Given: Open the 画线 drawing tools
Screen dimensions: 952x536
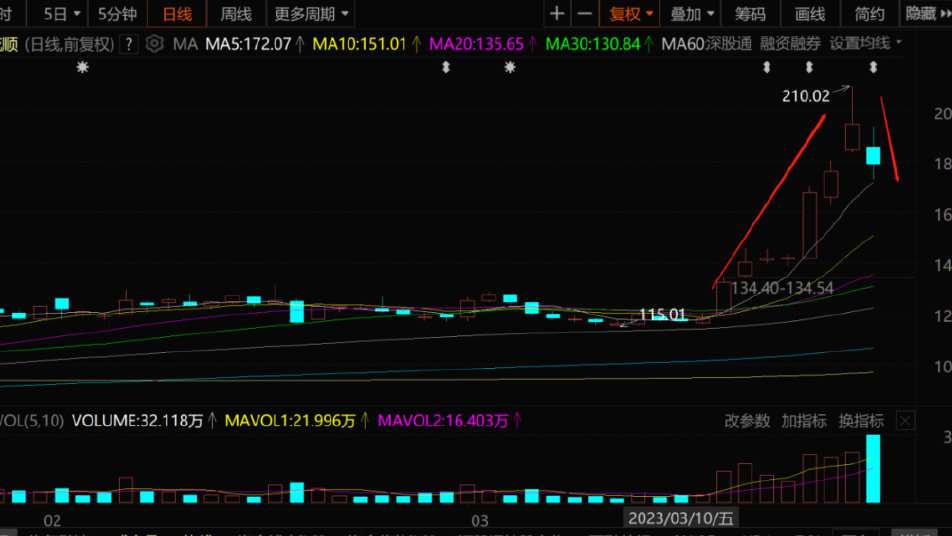Looking at the screenshot, I should pos(810,13).
